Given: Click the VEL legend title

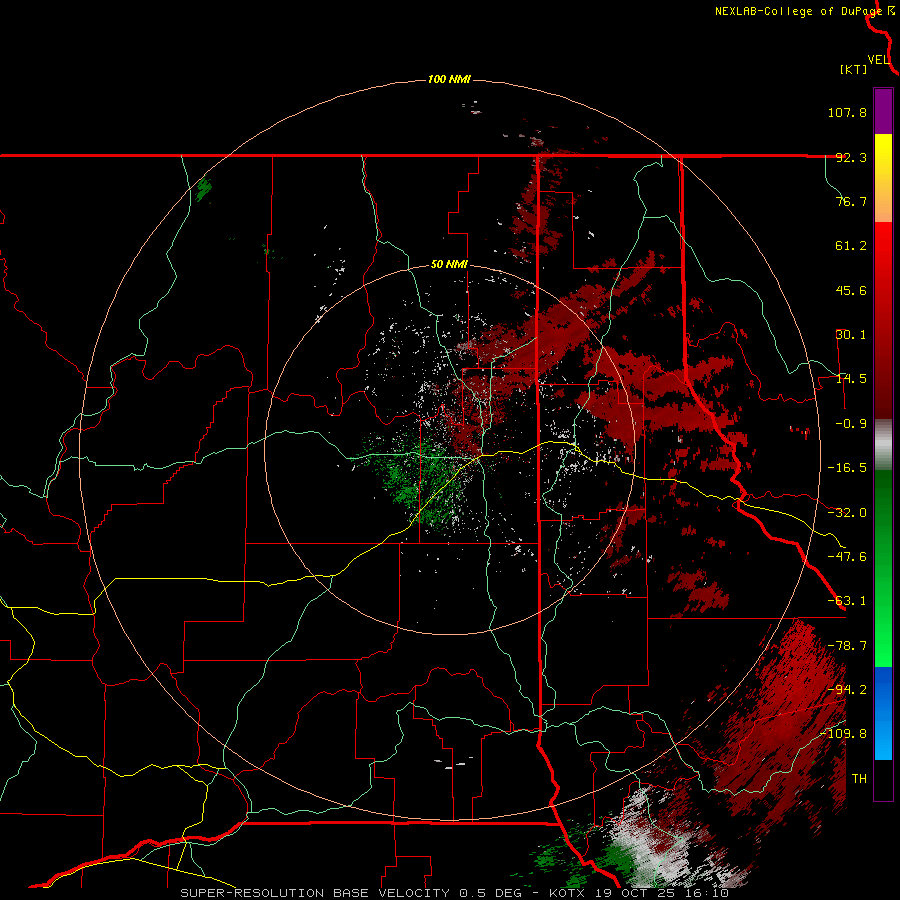Looking at the screenshot, I should click(879, 60).
